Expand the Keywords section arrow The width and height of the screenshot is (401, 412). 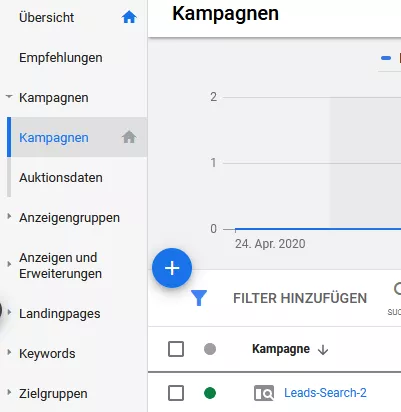(9, 353)
